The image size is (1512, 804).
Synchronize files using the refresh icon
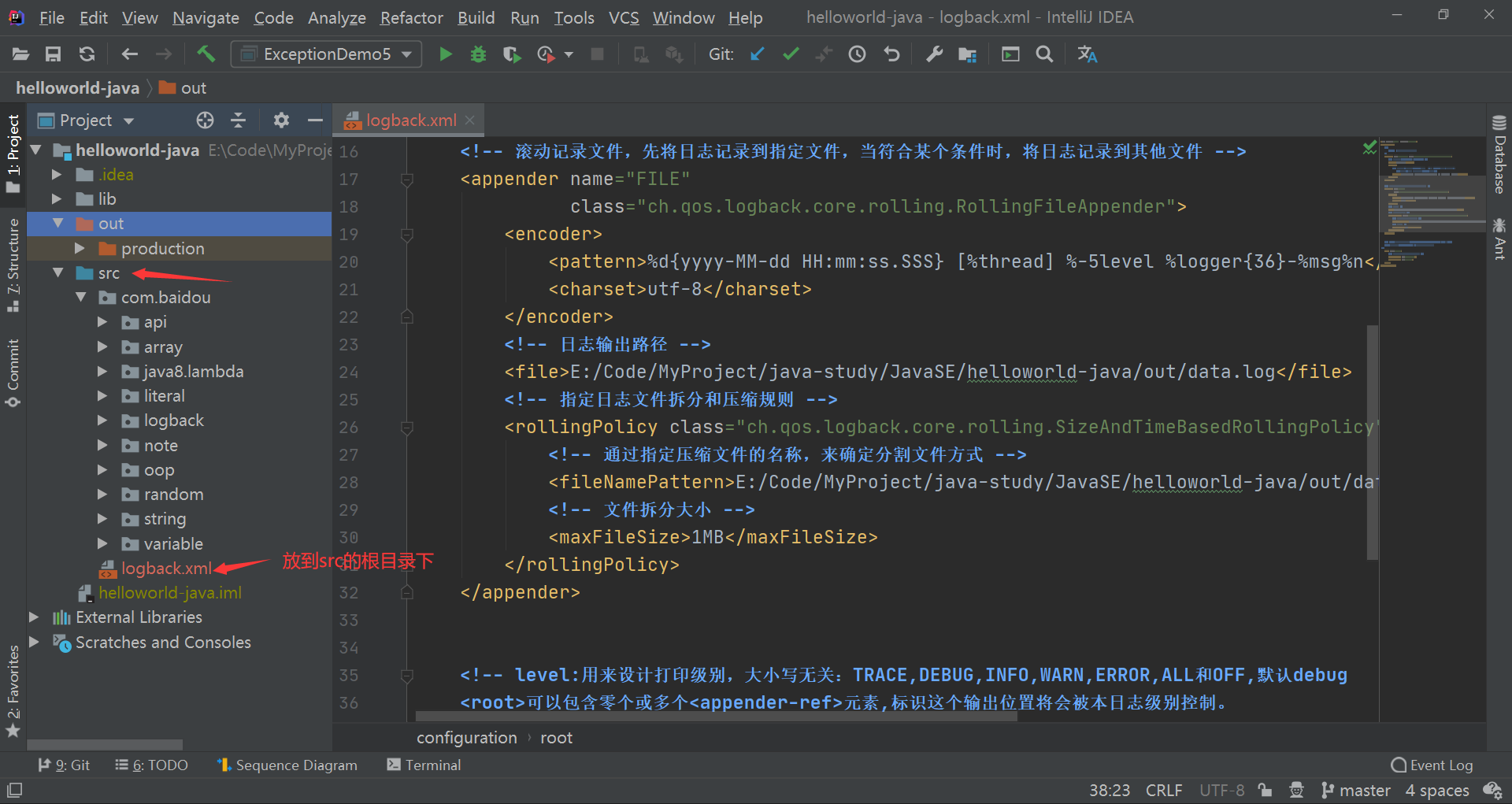pyautogui.click(x=87, y=54)
